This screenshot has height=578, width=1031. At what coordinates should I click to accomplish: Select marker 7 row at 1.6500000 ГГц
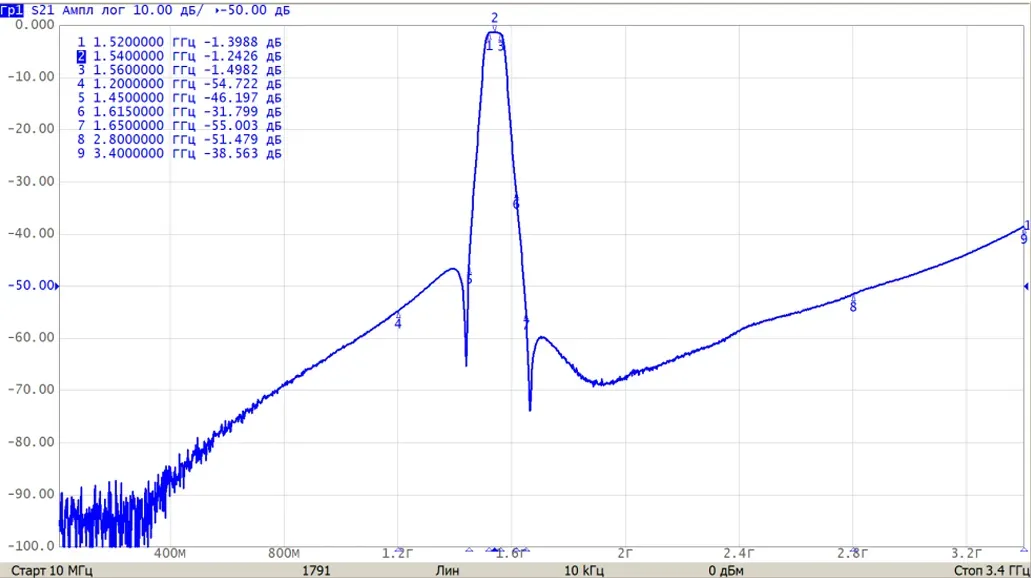179,126
